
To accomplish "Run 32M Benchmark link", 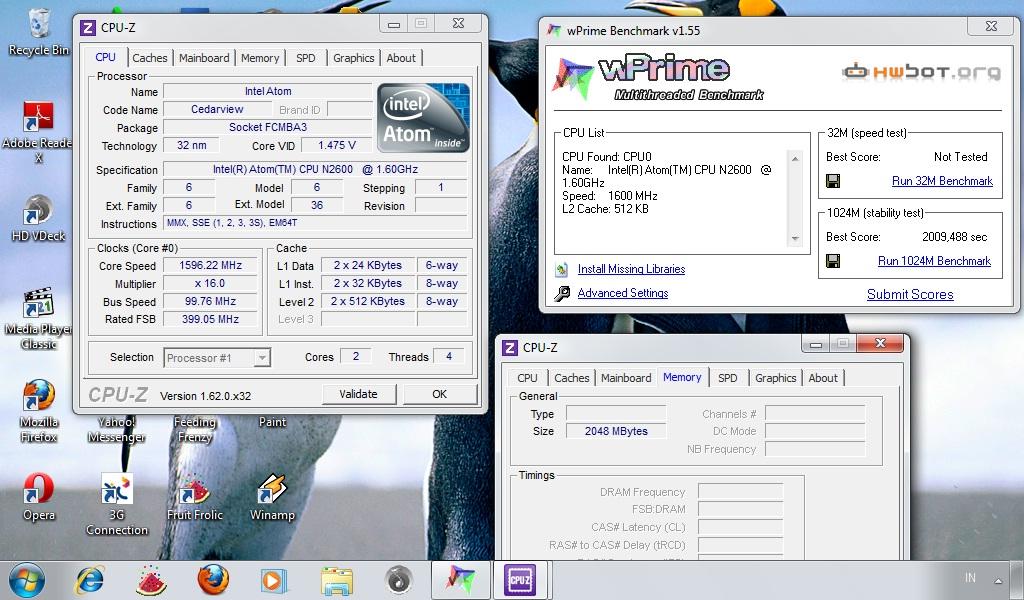I will click(942, 181).
